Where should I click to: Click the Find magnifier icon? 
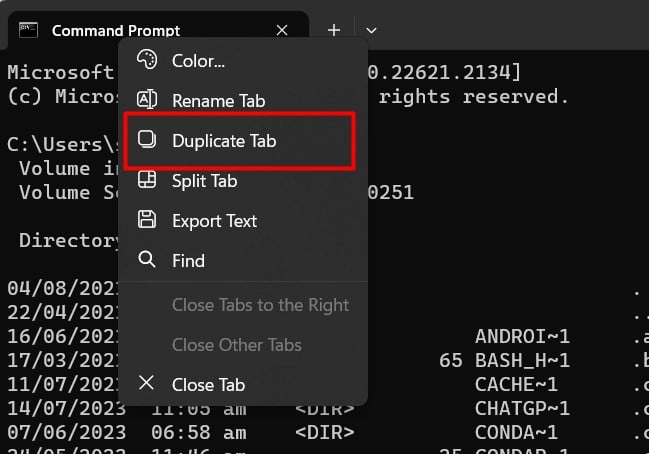[147, 260]
